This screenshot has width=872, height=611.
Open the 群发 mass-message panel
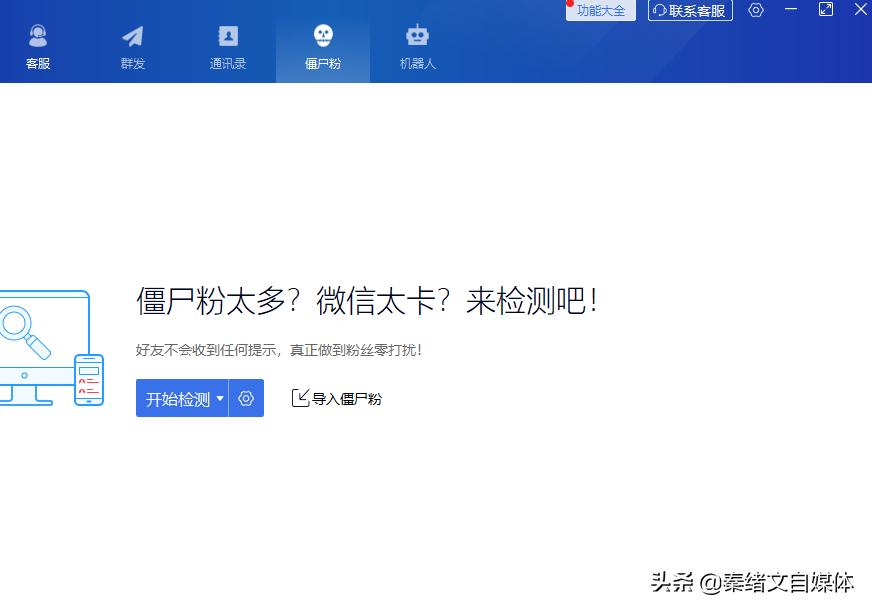[133, 44]
